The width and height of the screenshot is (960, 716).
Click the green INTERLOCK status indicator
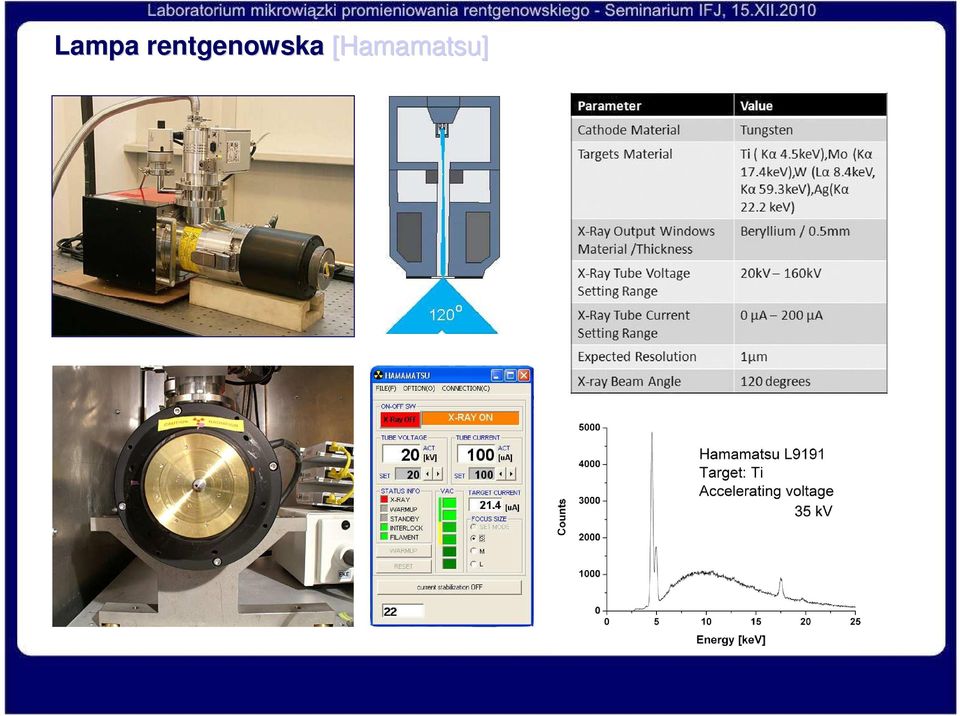pos(384,527)
